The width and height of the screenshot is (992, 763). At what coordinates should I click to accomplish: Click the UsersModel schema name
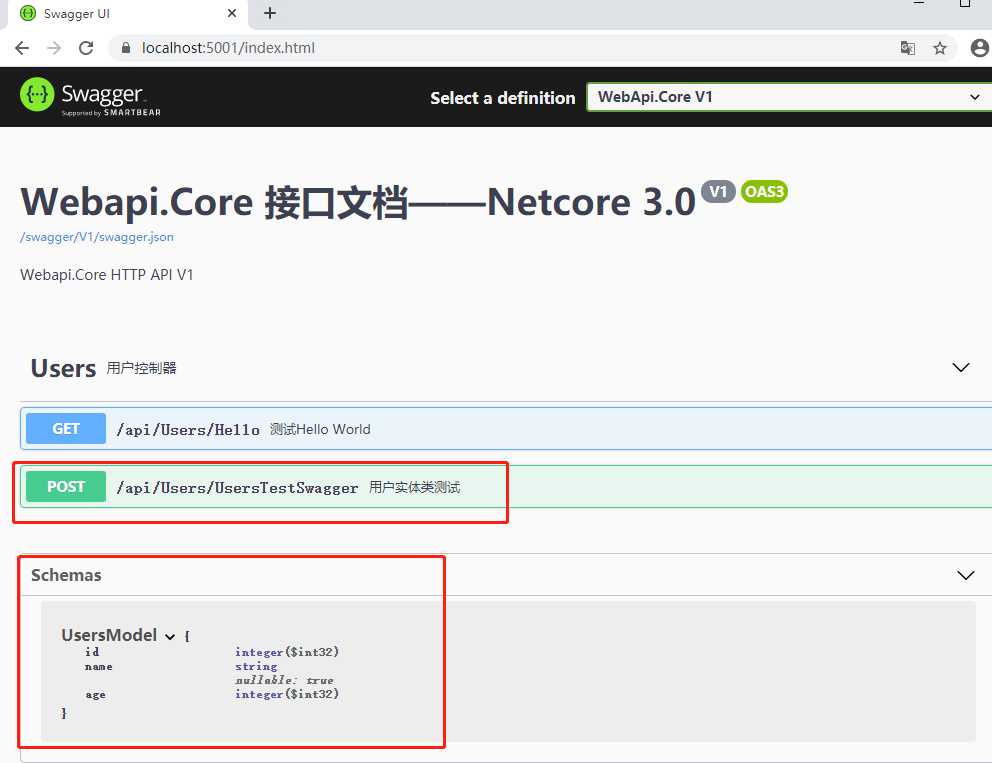(x=109, y=635)
